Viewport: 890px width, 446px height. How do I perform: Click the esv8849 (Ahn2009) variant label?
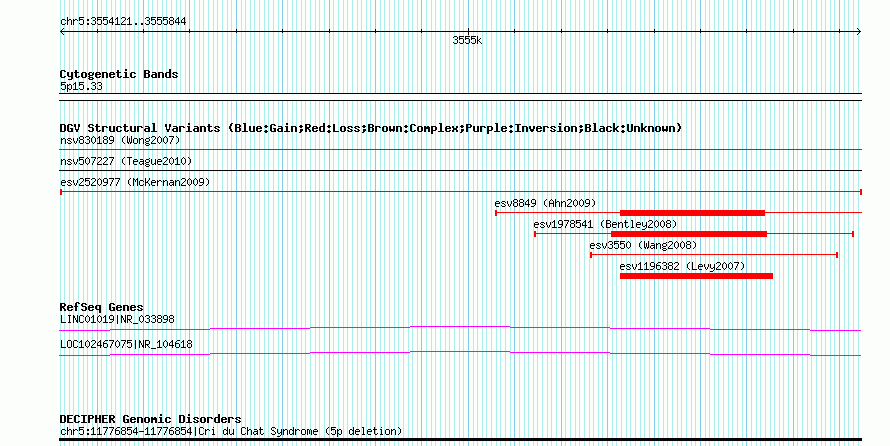[x=545, y=203]
